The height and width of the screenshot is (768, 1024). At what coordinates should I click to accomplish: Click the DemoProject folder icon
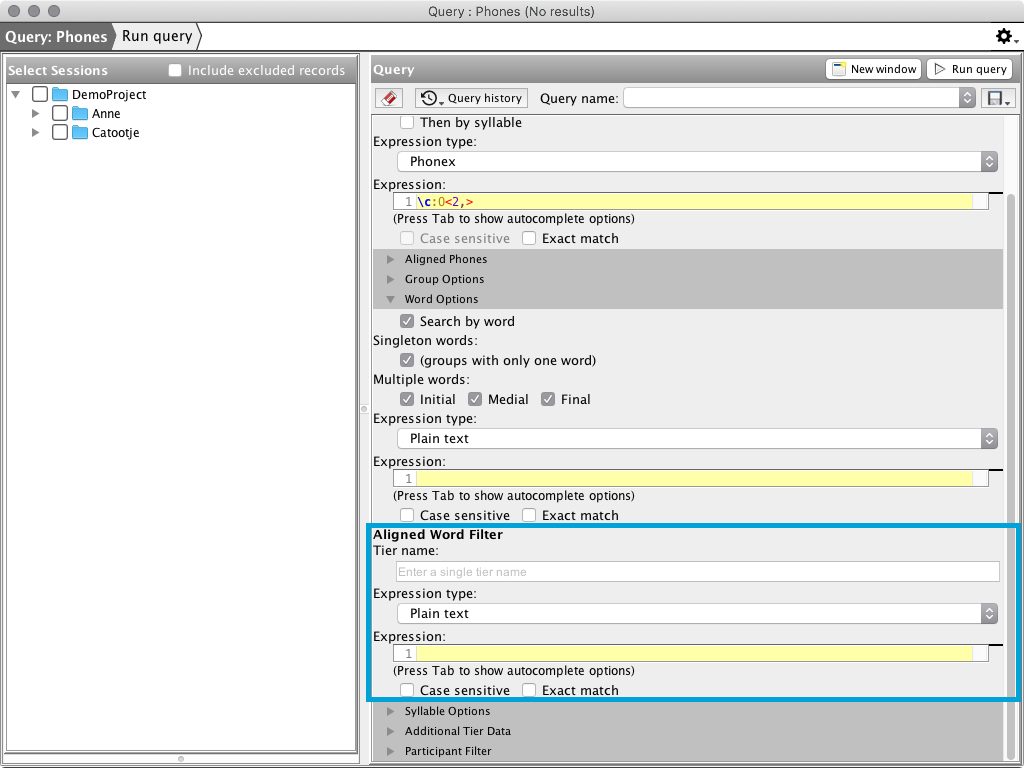click(60, 94)
